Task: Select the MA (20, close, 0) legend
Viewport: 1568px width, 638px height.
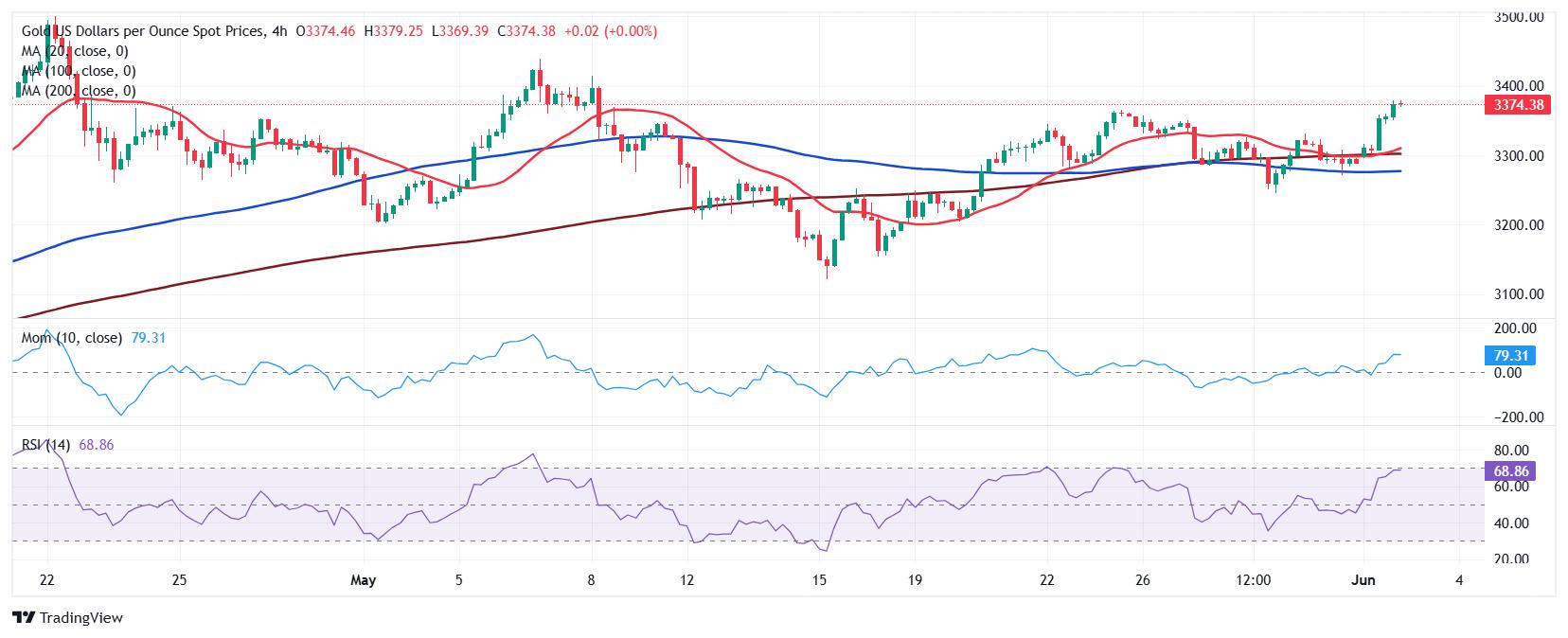Action: pos(75,51)
